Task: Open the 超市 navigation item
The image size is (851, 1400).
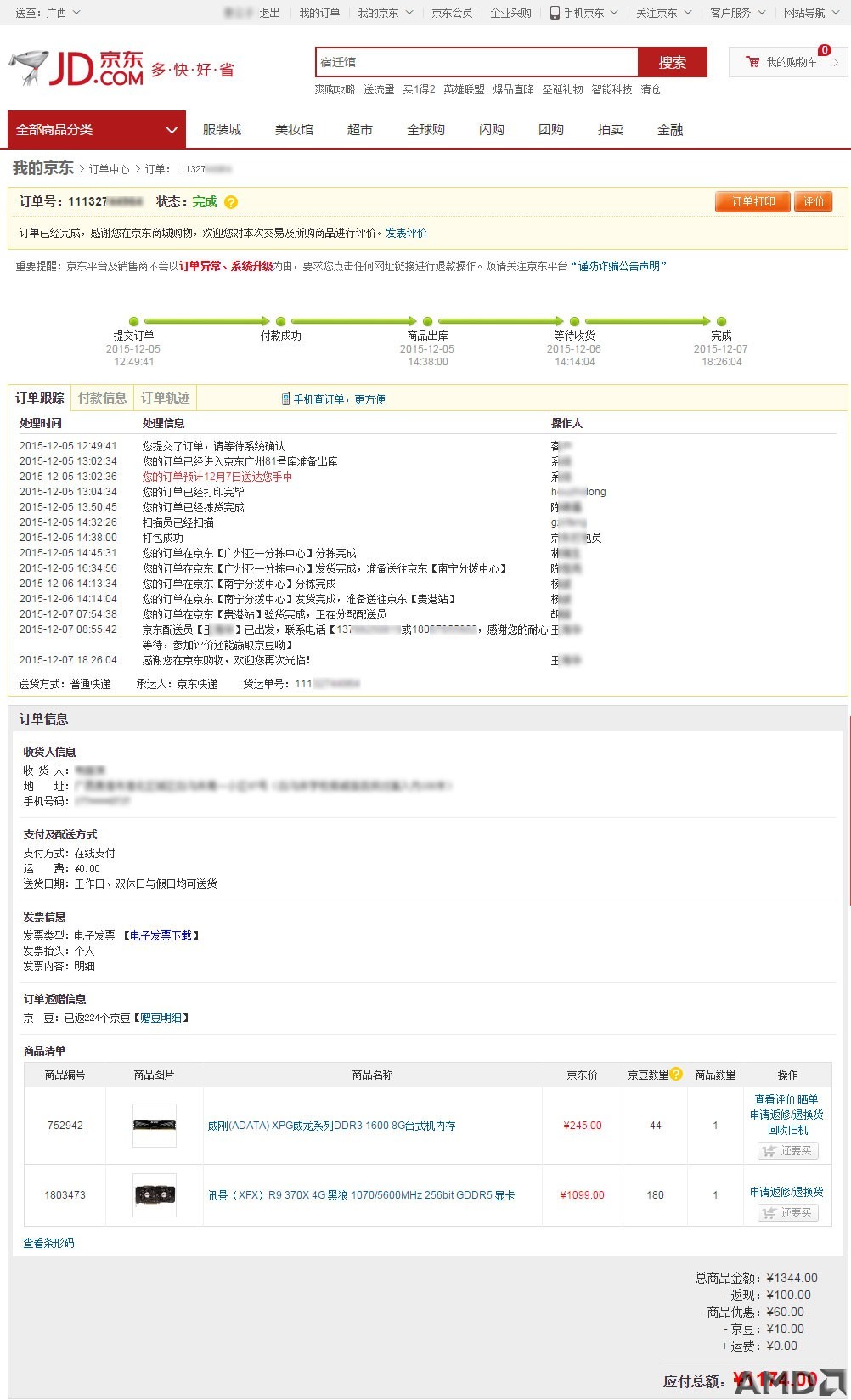Action: coord(360,130)
